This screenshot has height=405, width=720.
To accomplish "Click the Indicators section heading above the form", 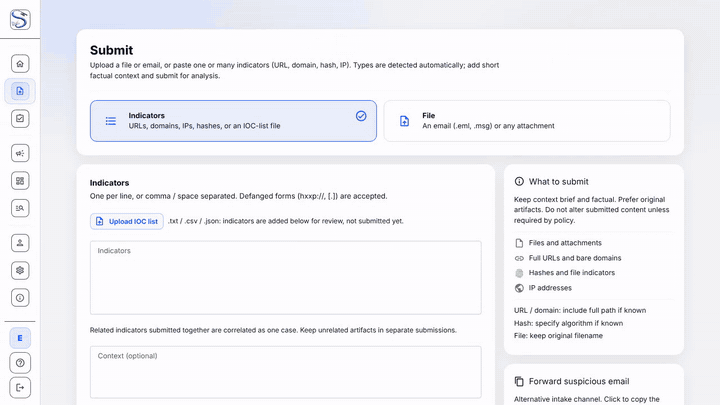I will click(x=109, y=183).
